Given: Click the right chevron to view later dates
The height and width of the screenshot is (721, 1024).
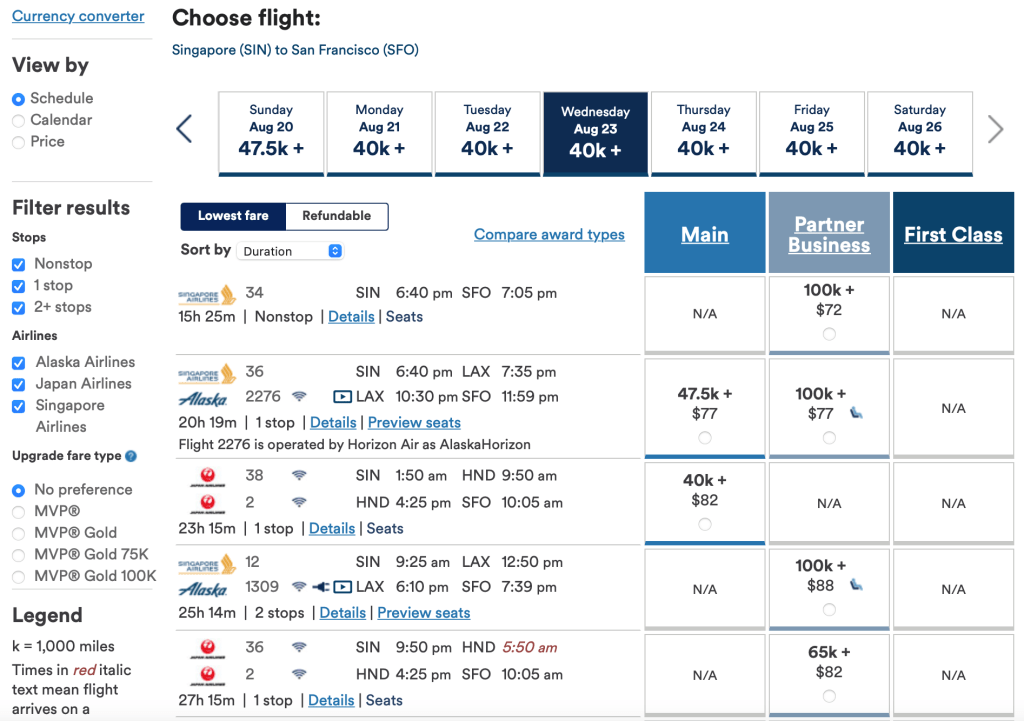Looking at the screenshot, I should coord(995,129).
